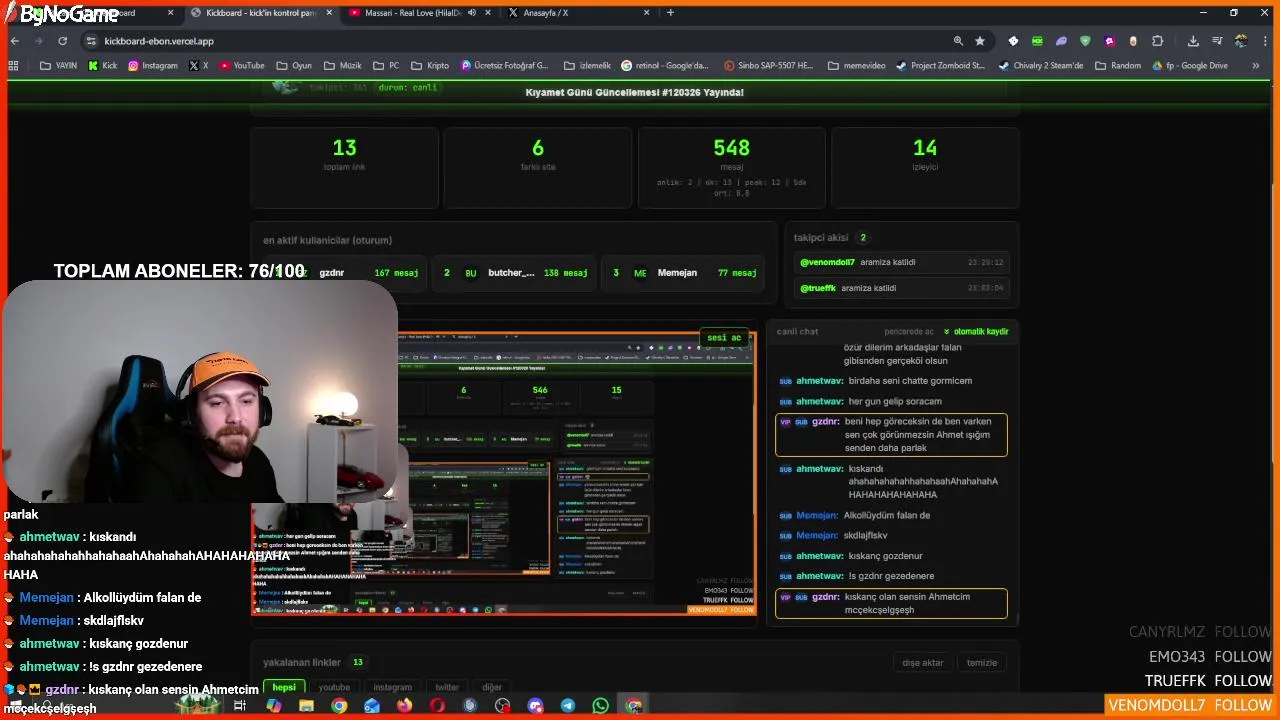Open Ücretsiz Fotoğraf bookmark
This screenshot has width=1280, height=720.
pyautogui.click(x=505, y=65)
